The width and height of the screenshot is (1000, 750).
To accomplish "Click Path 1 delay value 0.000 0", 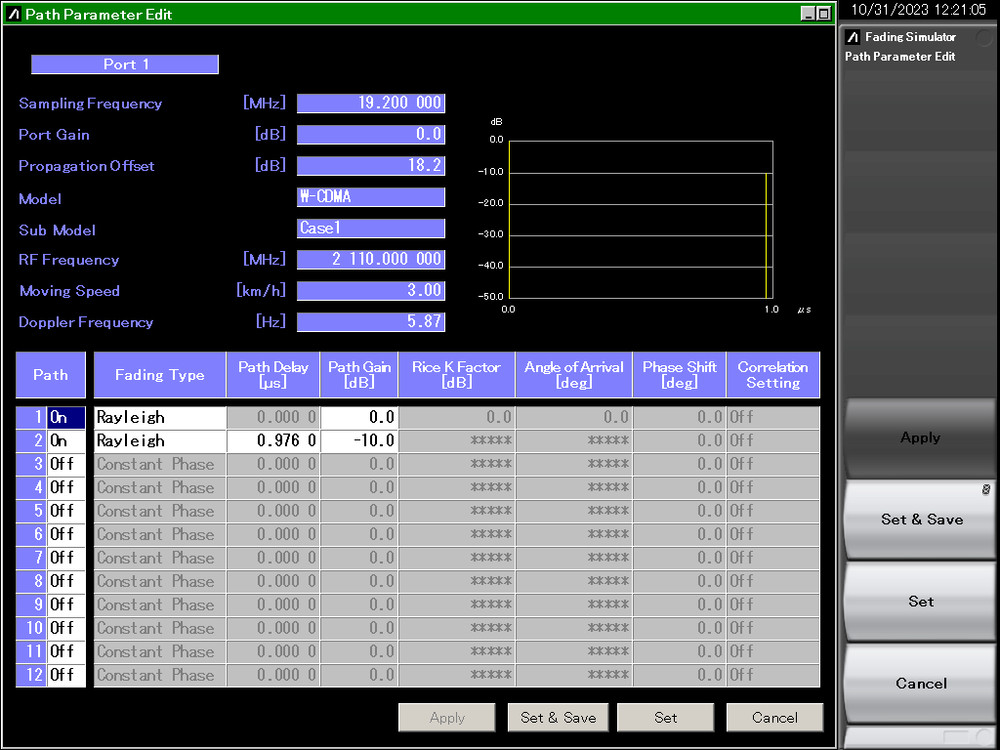I will (273, 418).
